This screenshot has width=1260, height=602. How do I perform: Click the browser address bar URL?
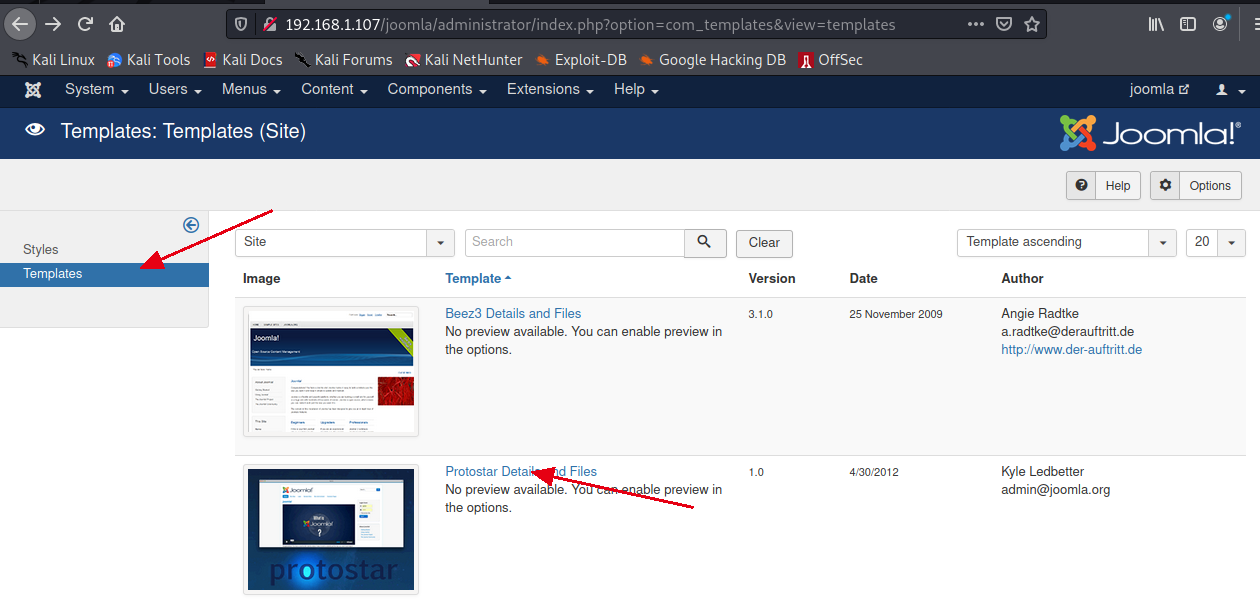coord(590,24)
